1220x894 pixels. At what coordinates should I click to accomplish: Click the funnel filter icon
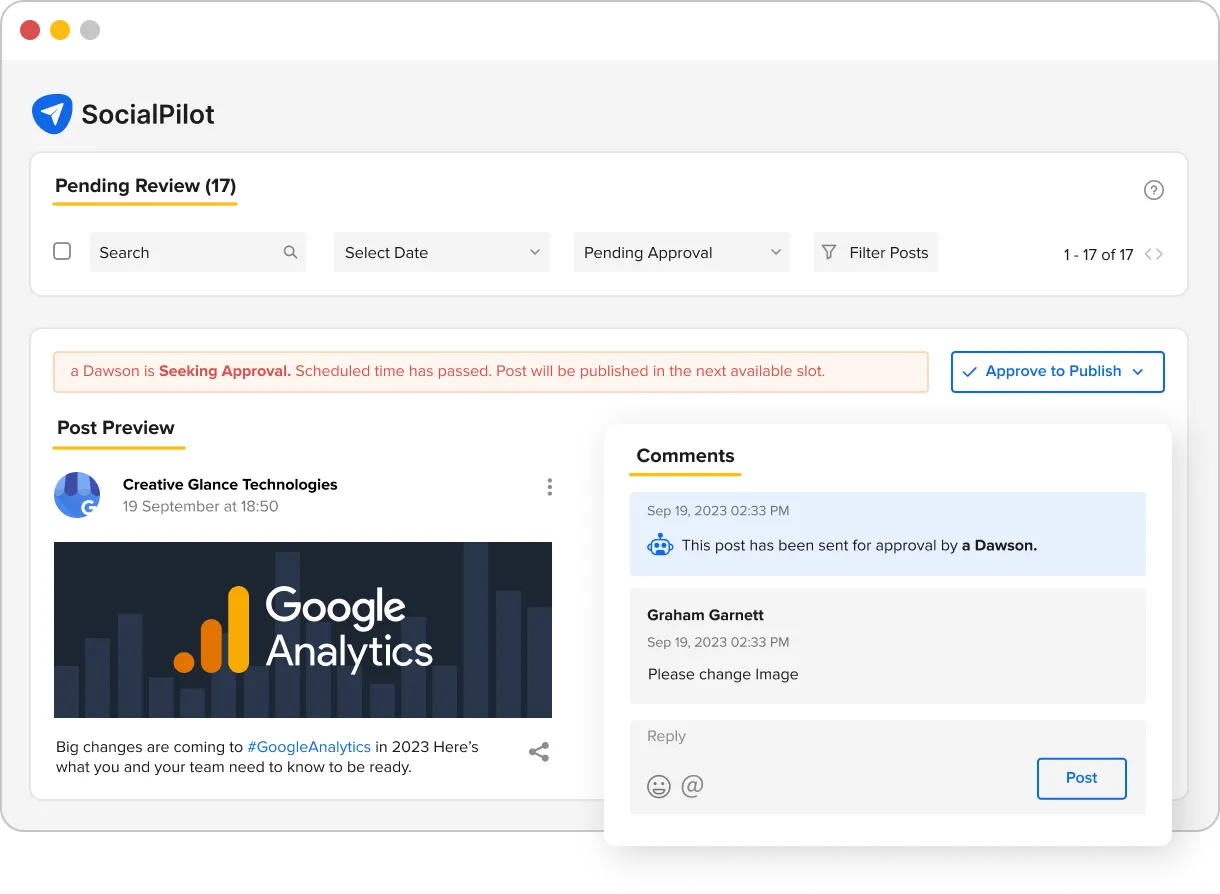tap(829, 252)
